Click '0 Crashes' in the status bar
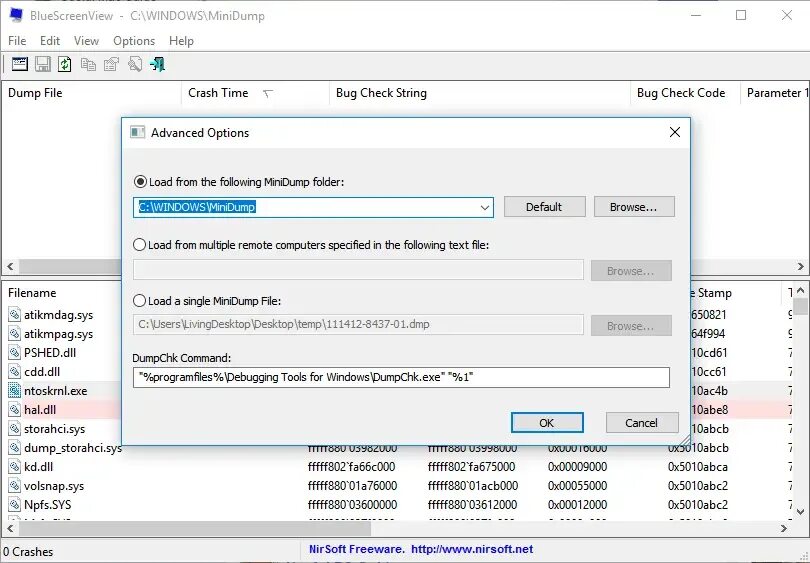 [x=28, y=552]
